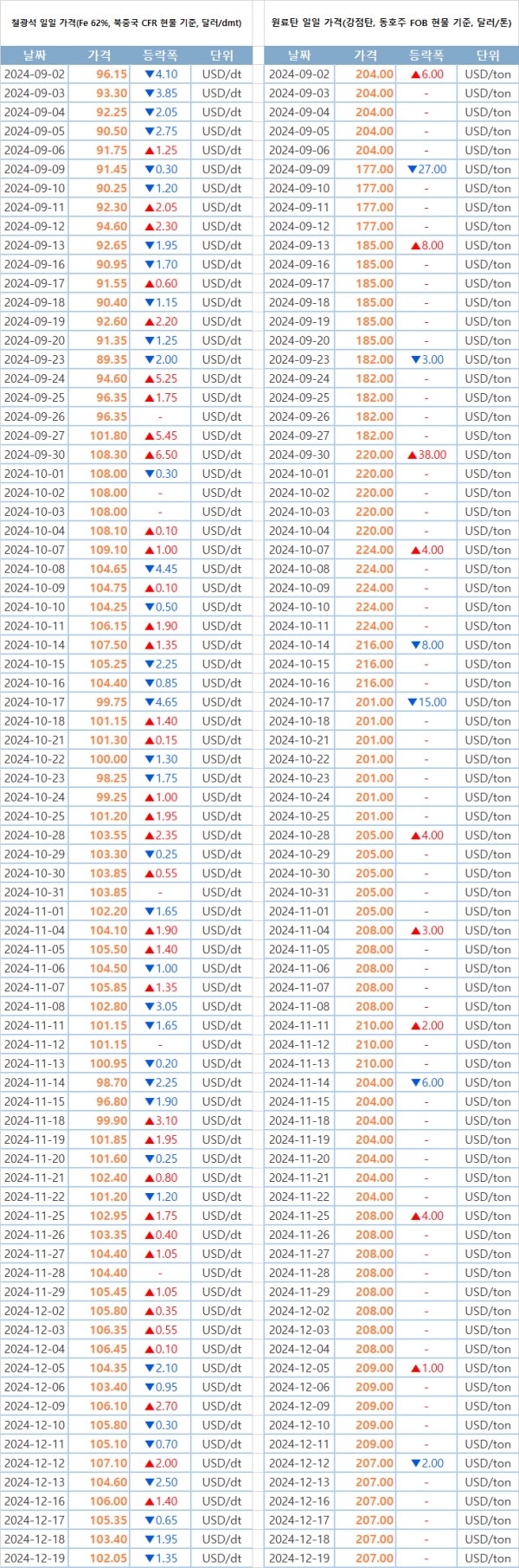The width and height of the screenshot is (519, 1568).
Task: Click the blue down arrow beside 27.00 change
Action: point(412,170)
